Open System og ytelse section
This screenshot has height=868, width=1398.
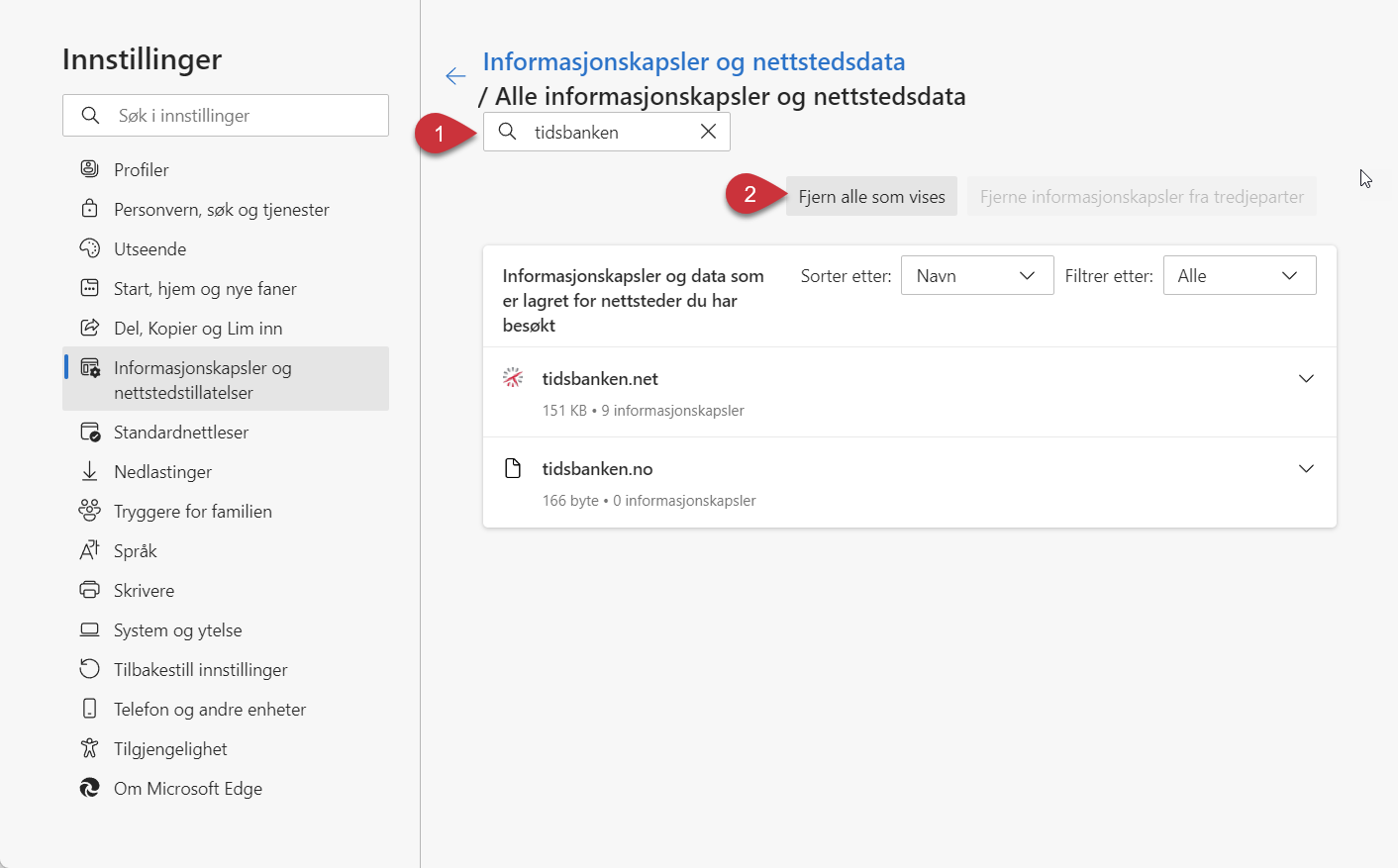click(226, 629)
